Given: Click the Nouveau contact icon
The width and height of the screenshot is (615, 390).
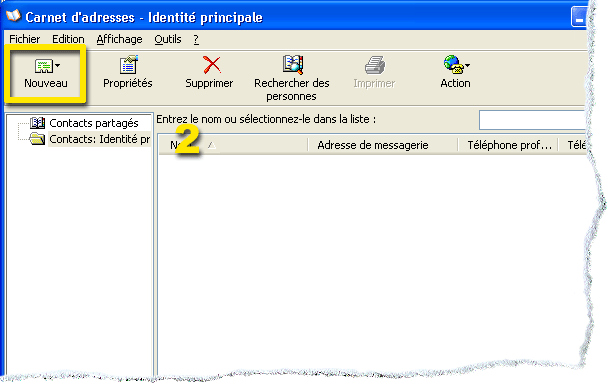Looking at the screenshot, I should click(44, 66).
